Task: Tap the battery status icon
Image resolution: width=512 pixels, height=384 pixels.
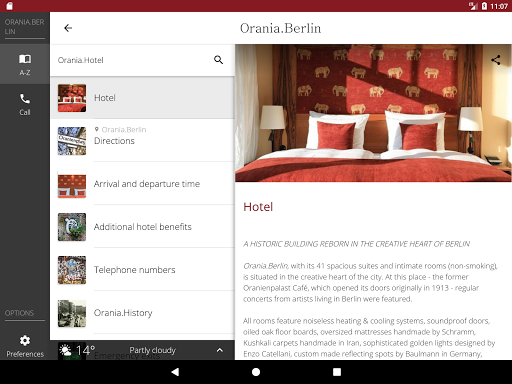Action: 484,6
